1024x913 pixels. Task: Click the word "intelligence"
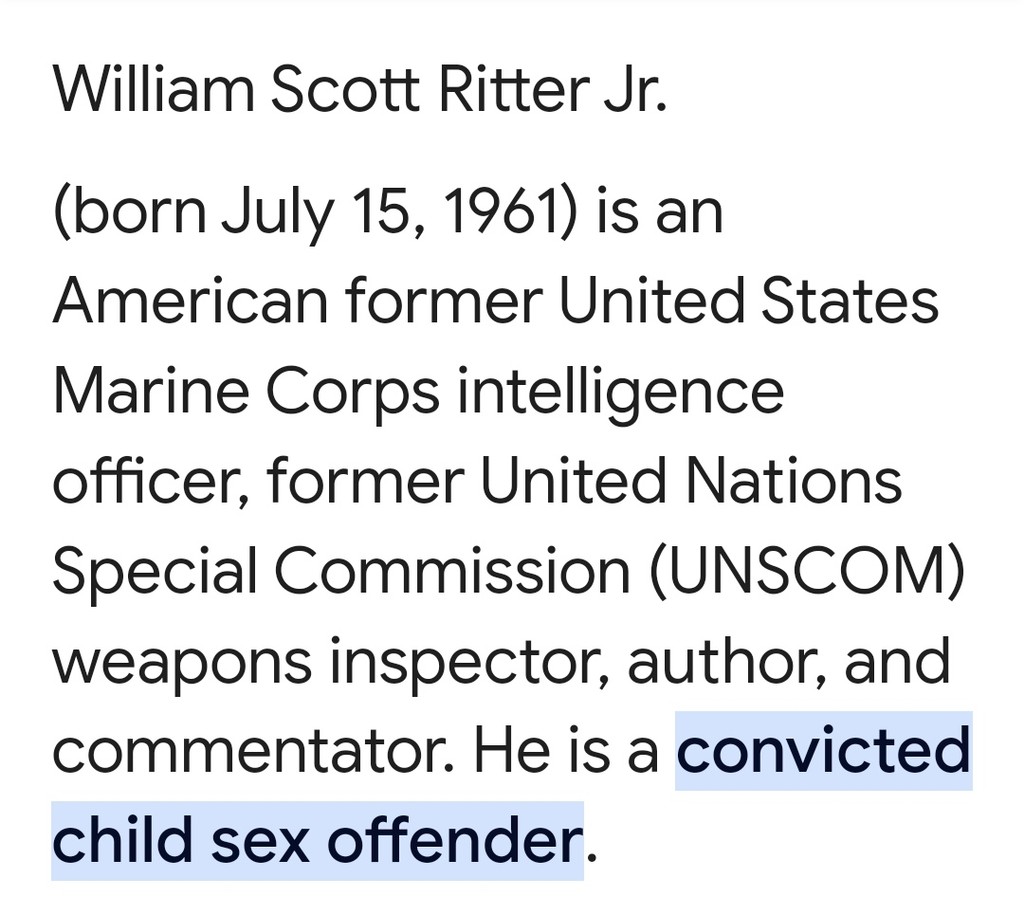621,390
